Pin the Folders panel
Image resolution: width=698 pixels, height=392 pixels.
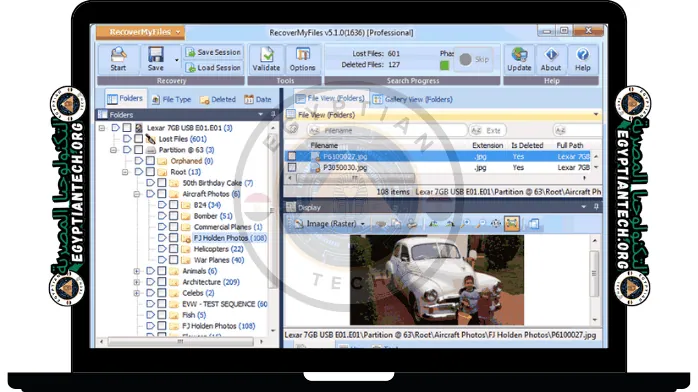point(273,114)
